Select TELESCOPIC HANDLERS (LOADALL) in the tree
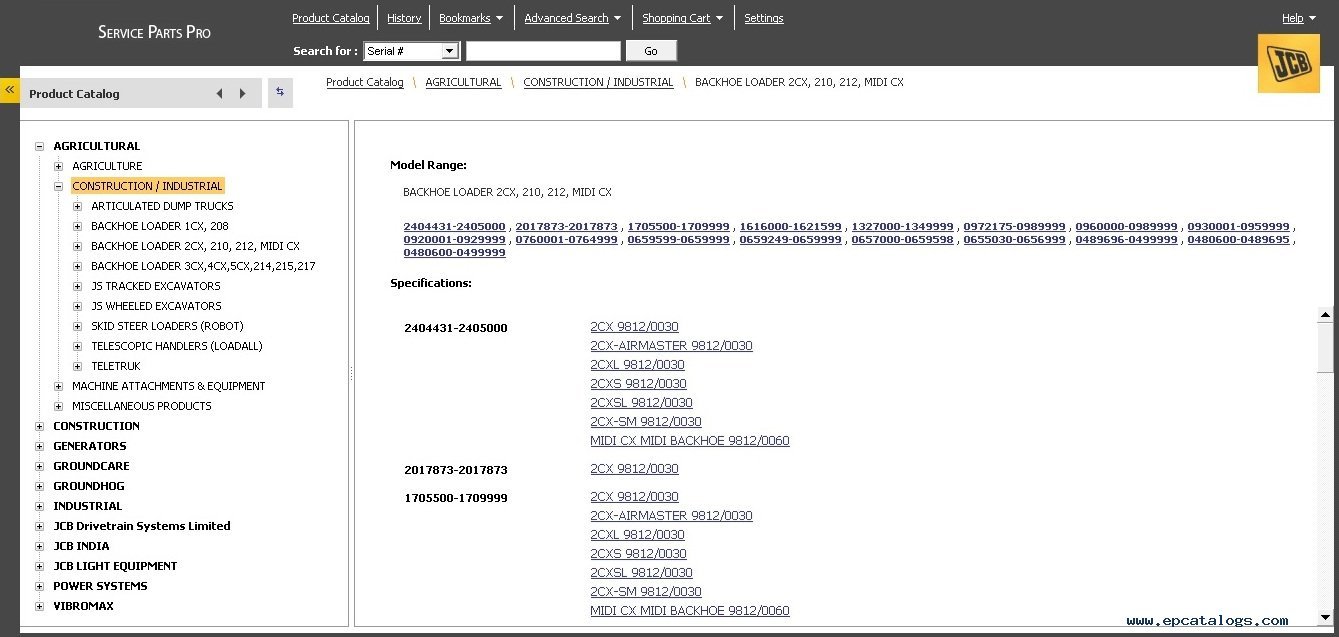Image resolution: width=1339 pixels, height=637 pixels. pos(176,346)
